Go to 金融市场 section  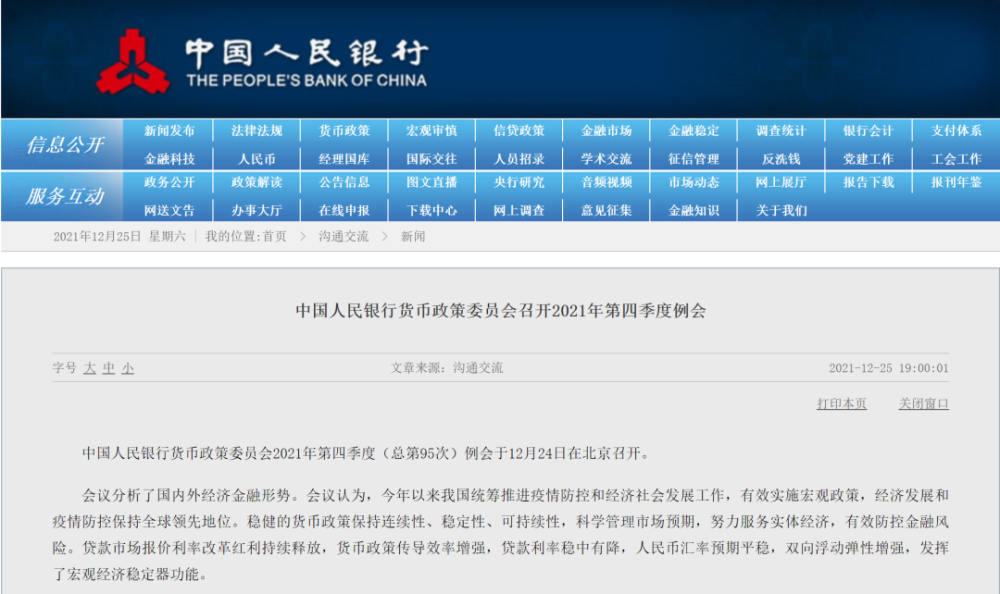(x=606, y=131)
